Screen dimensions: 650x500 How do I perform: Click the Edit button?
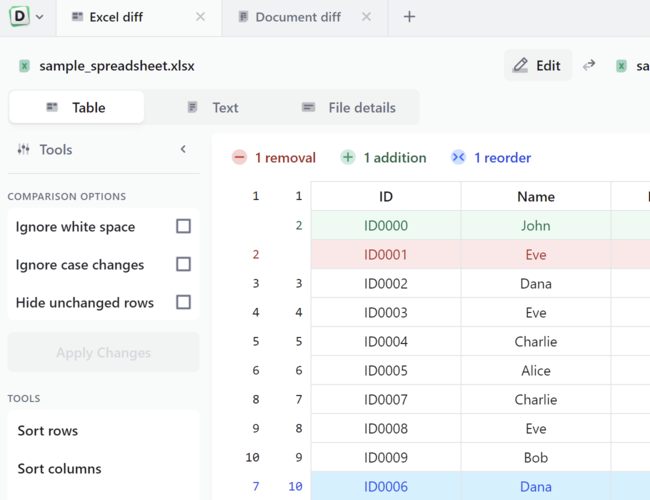538,66
